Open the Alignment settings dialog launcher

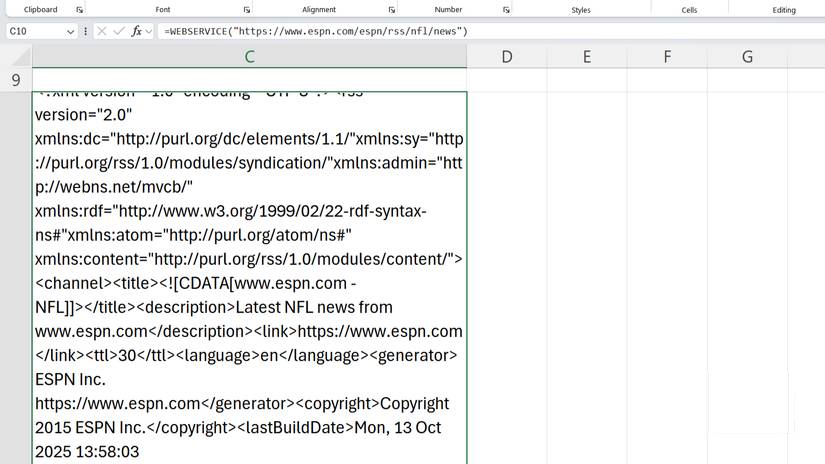(391, 10)
